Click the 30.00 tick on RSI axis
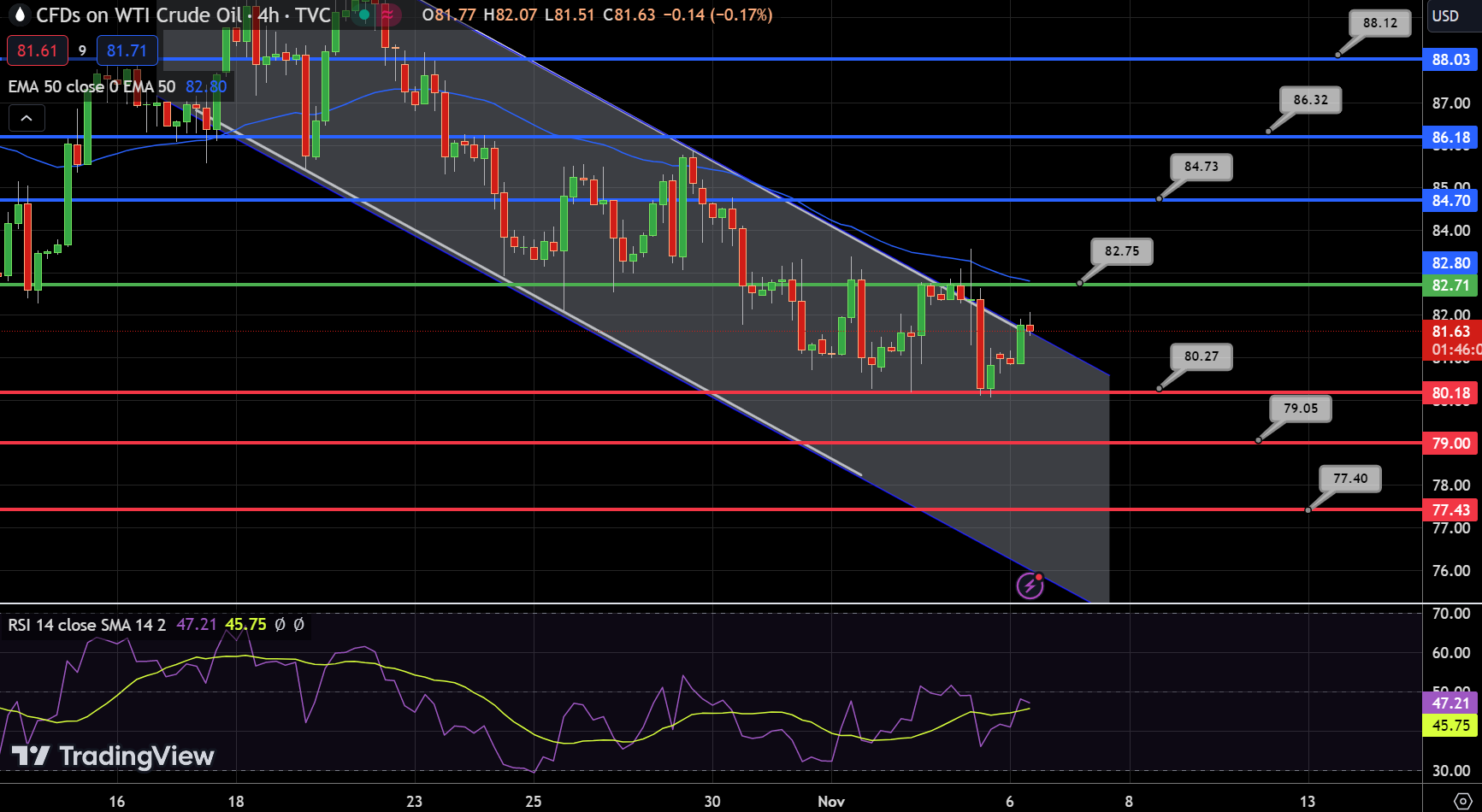 coord(1451,771)
